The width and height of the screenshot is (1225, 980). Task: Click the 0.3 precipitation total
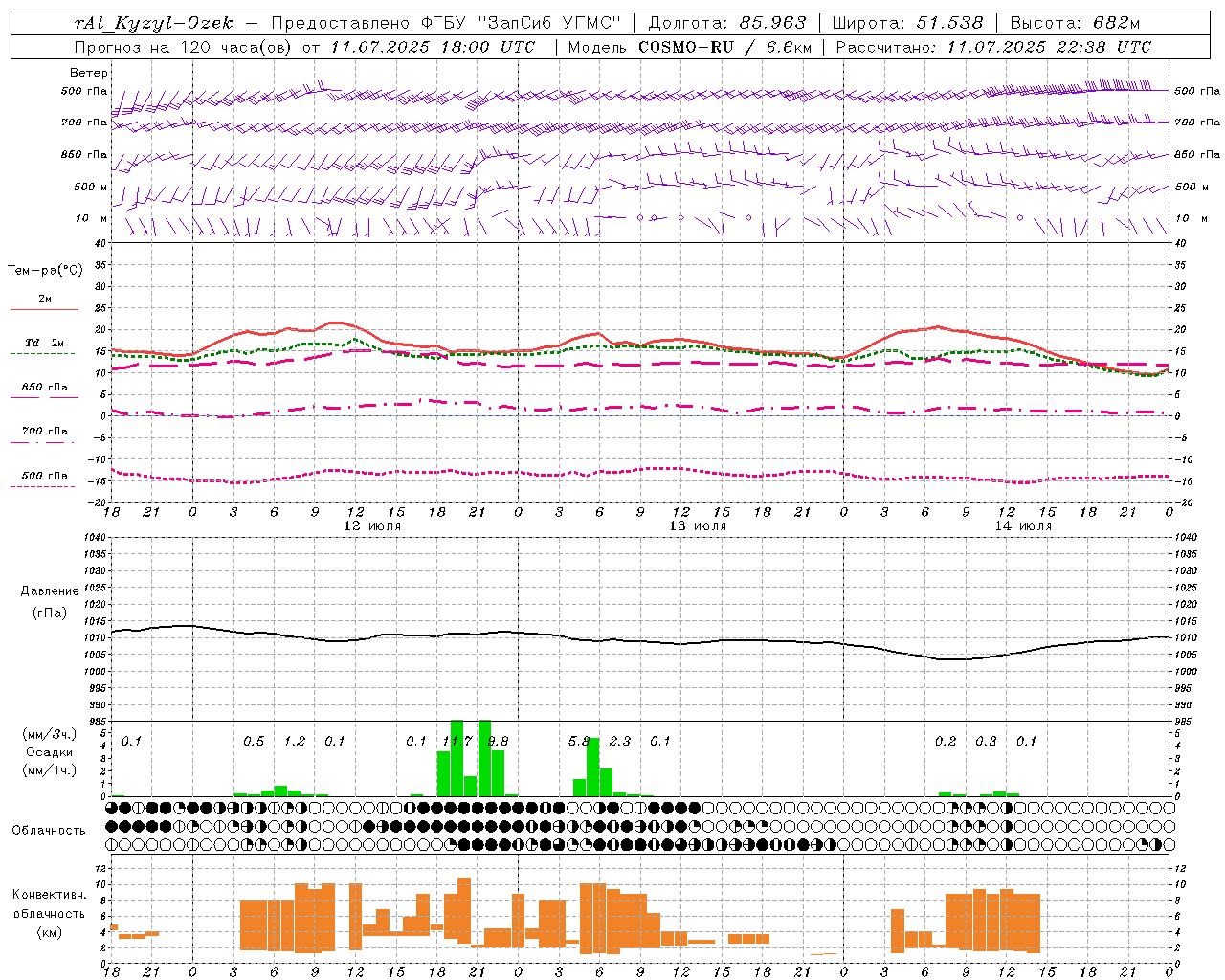986,741
